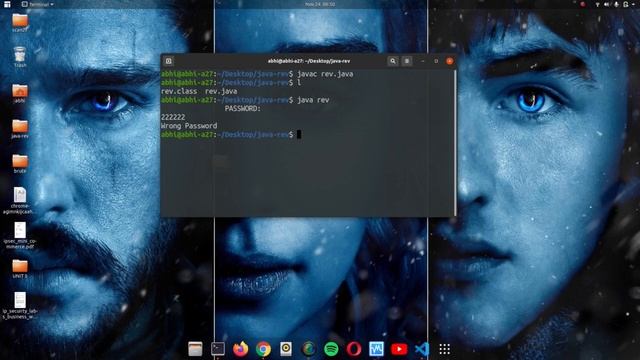Image resolution: width=640 pixels, height=360 pixels.
Task: Click the red recording indicator in top bar
Action: tap(582, 4)
